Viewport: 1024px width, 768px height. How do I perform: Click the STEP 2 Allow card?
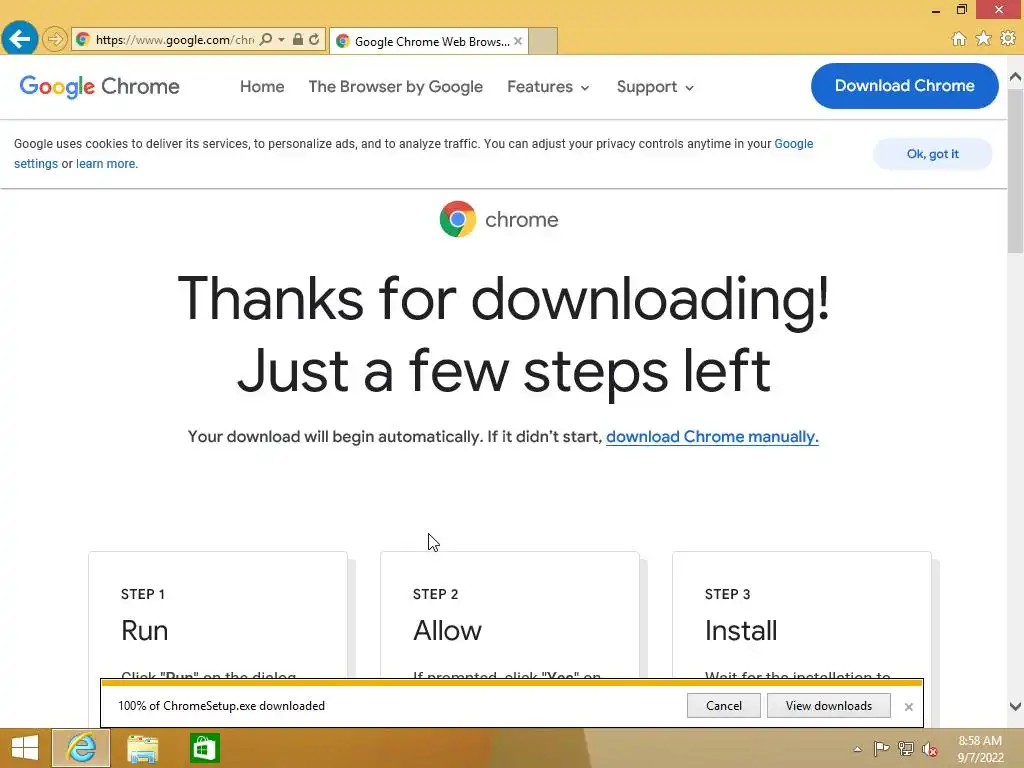pyautogui.click(x=509, y=614)
